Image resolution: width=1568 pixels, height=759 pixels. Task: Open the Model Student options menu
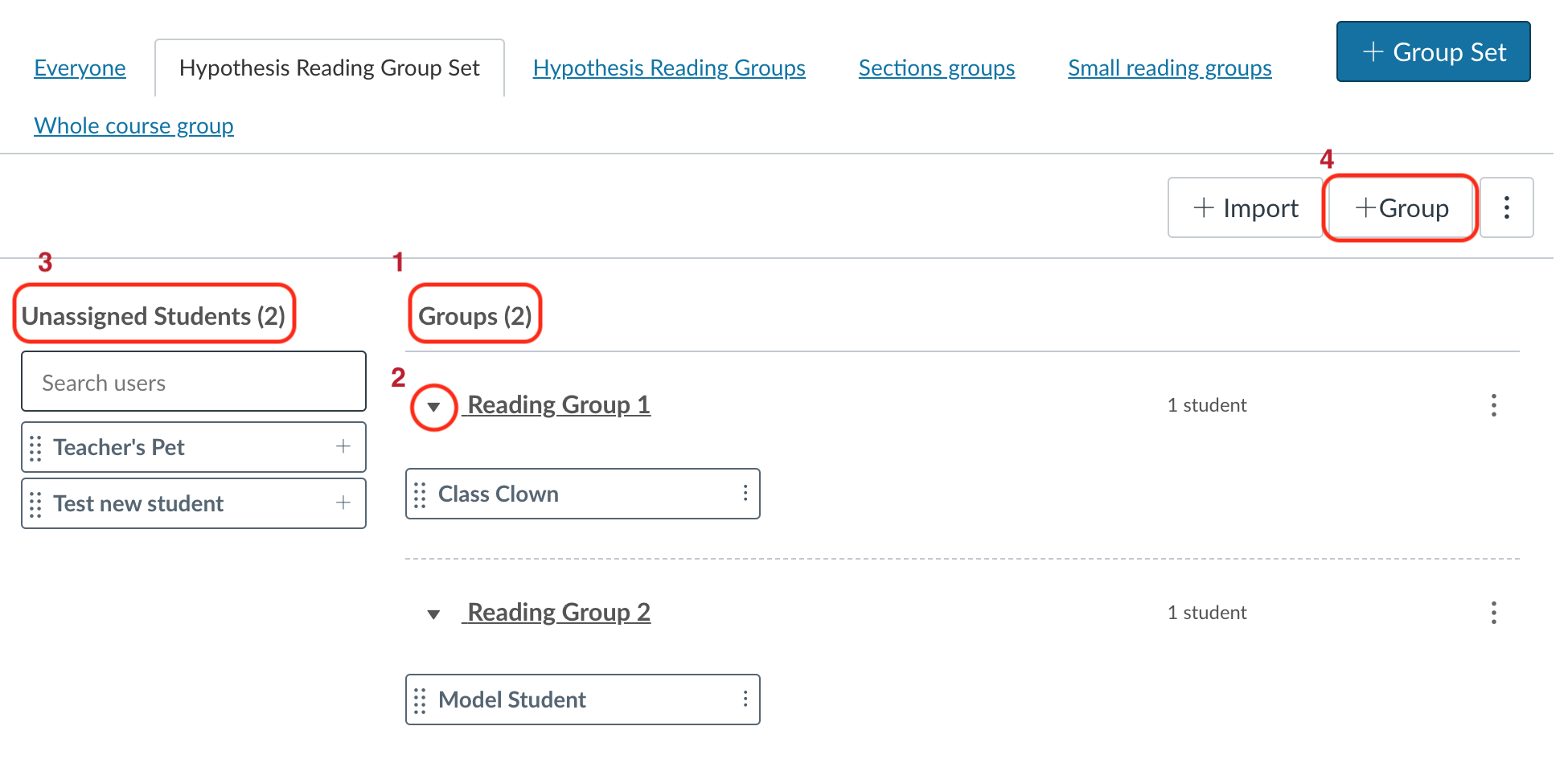745,700
